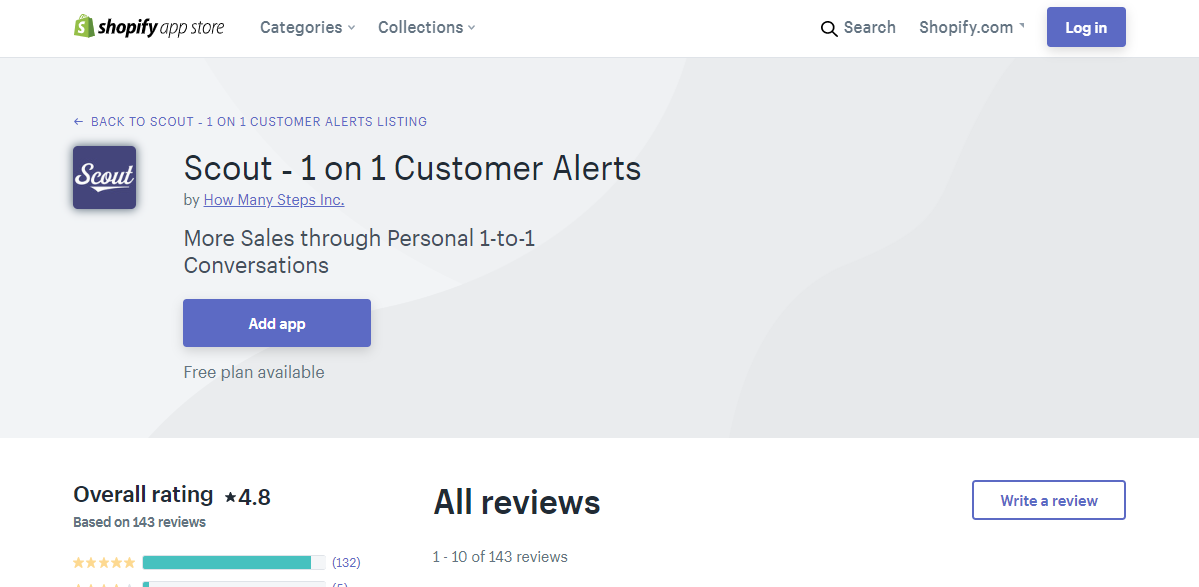Open the Collections dropdown
The image size is (1199, 587).
coord(426,28)
